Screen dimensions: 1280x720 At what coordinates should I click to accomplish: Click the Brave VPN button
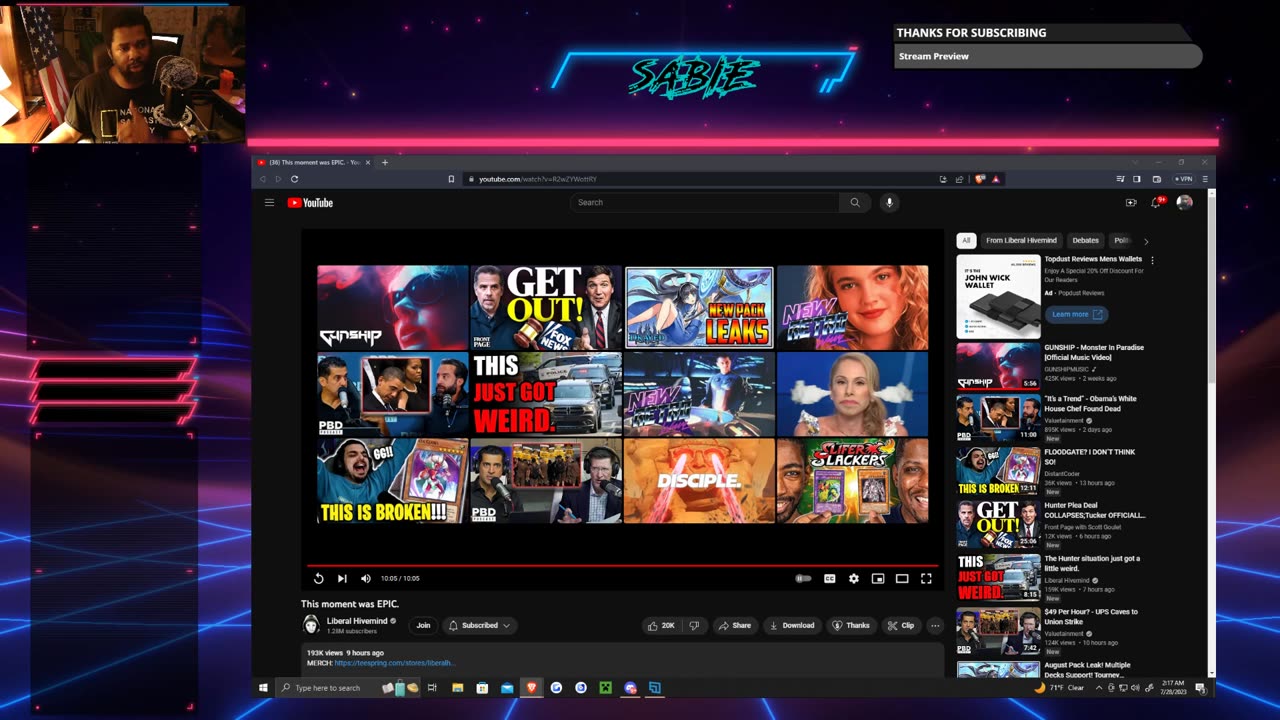[x=1184, y=179]
